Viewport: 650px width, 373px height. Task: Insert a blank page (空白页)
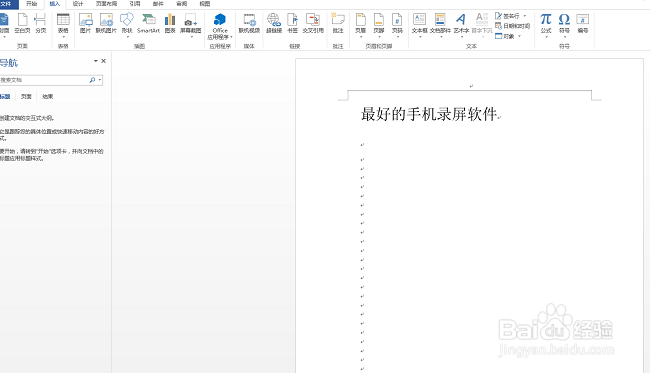tap(22, 23)
